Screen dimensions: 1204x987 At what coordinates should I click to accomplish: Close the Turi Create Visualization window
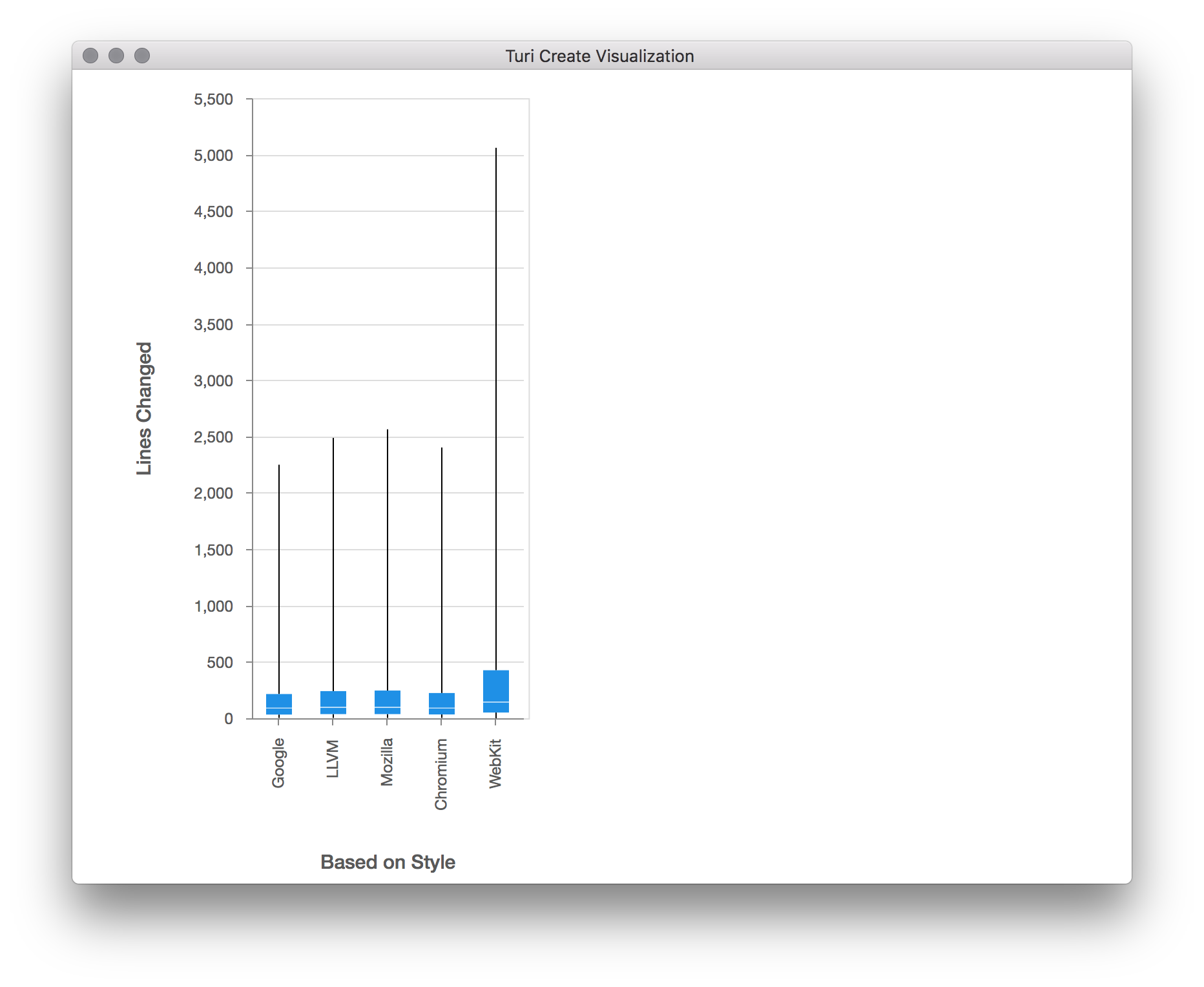[x=90, y=56]
